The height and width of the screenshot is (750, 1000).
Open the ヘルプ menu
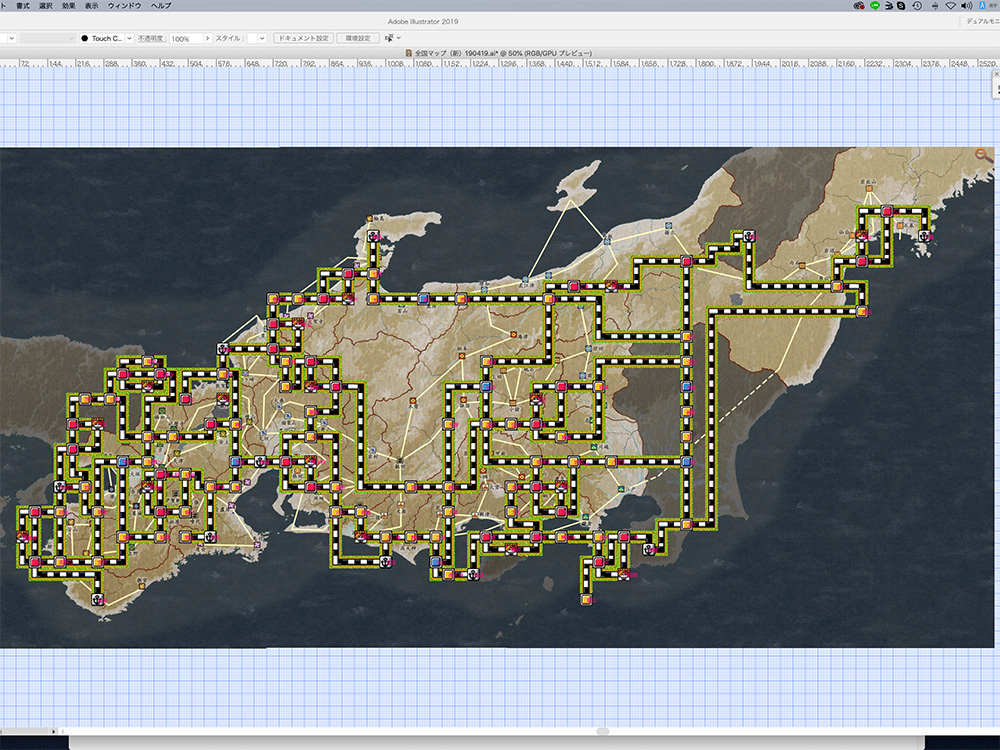[x=160, y=6]
